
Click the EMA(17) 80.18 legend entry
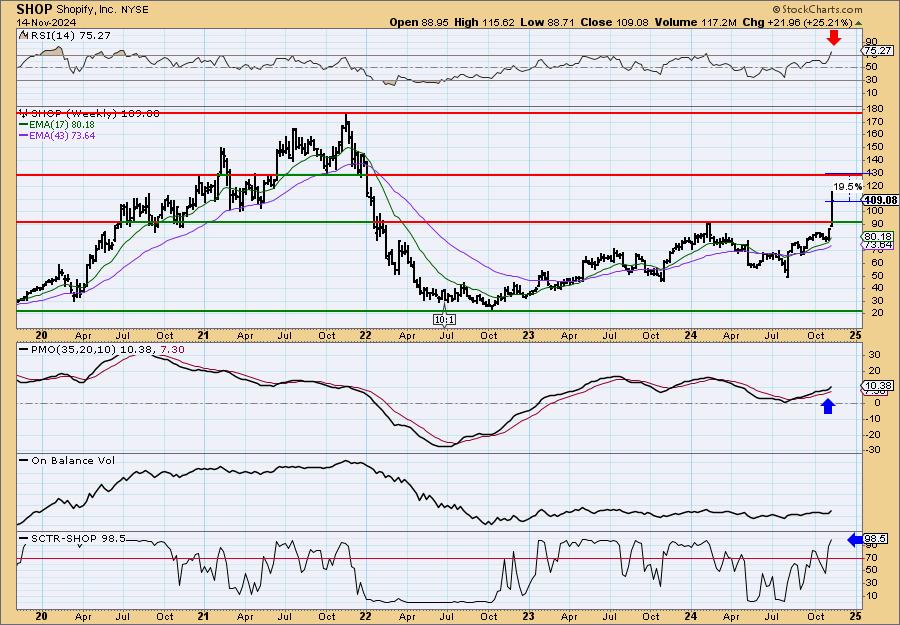point(62,125)
